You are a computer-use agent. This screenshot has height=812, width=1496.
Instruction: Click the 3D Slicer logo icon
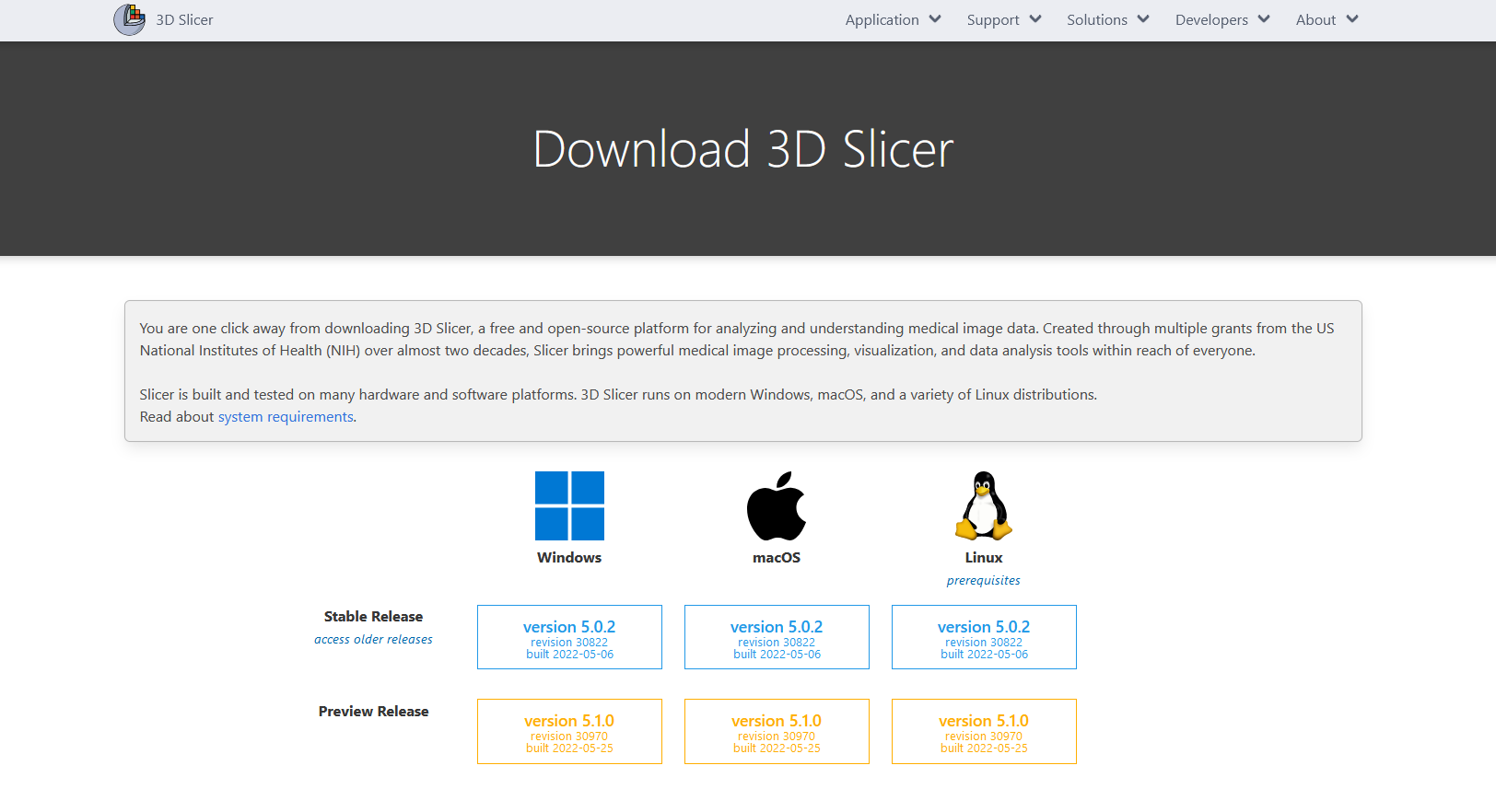pyautogui.click(x=130, y=19)
